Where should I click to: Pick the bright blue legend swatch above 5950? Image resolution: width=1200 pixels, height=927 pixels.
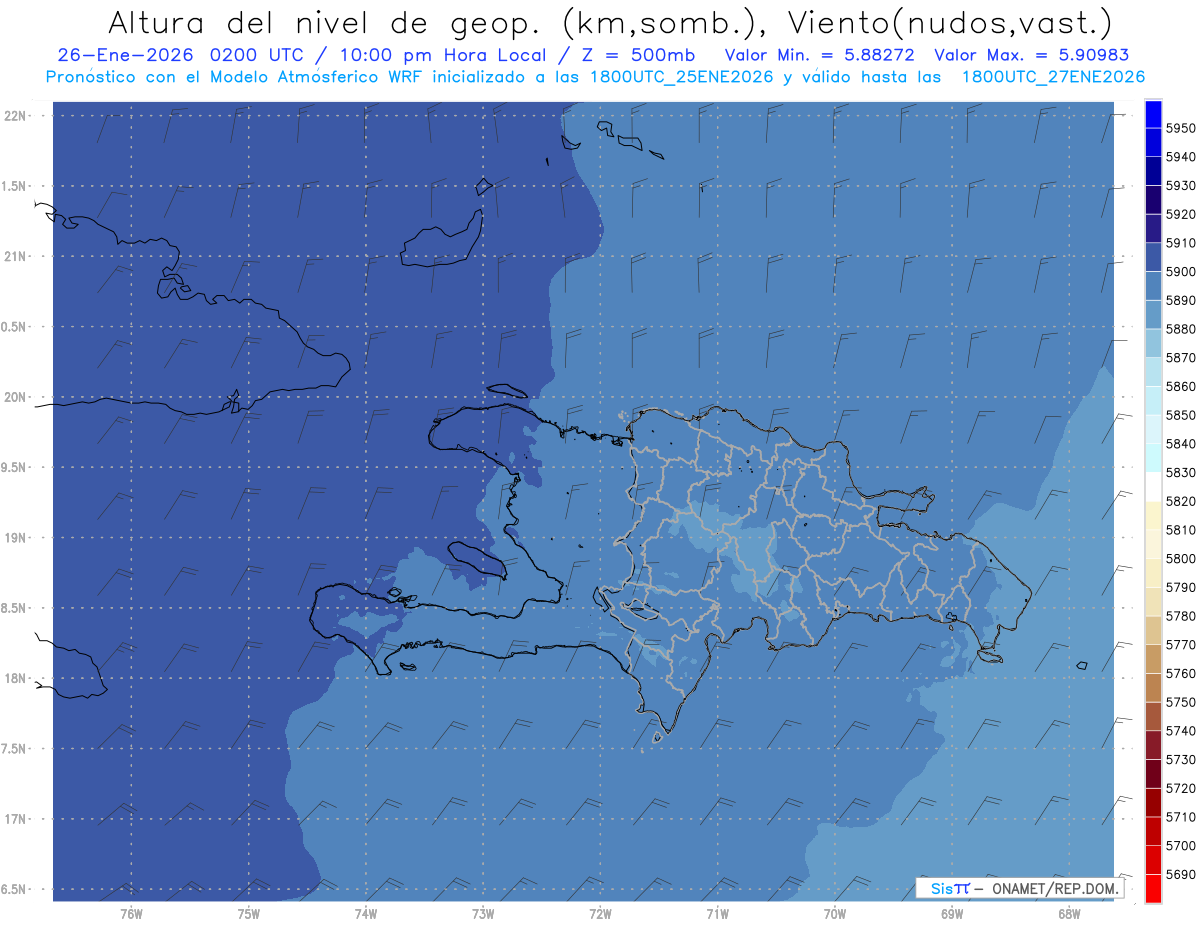[x=1152, y=113]
